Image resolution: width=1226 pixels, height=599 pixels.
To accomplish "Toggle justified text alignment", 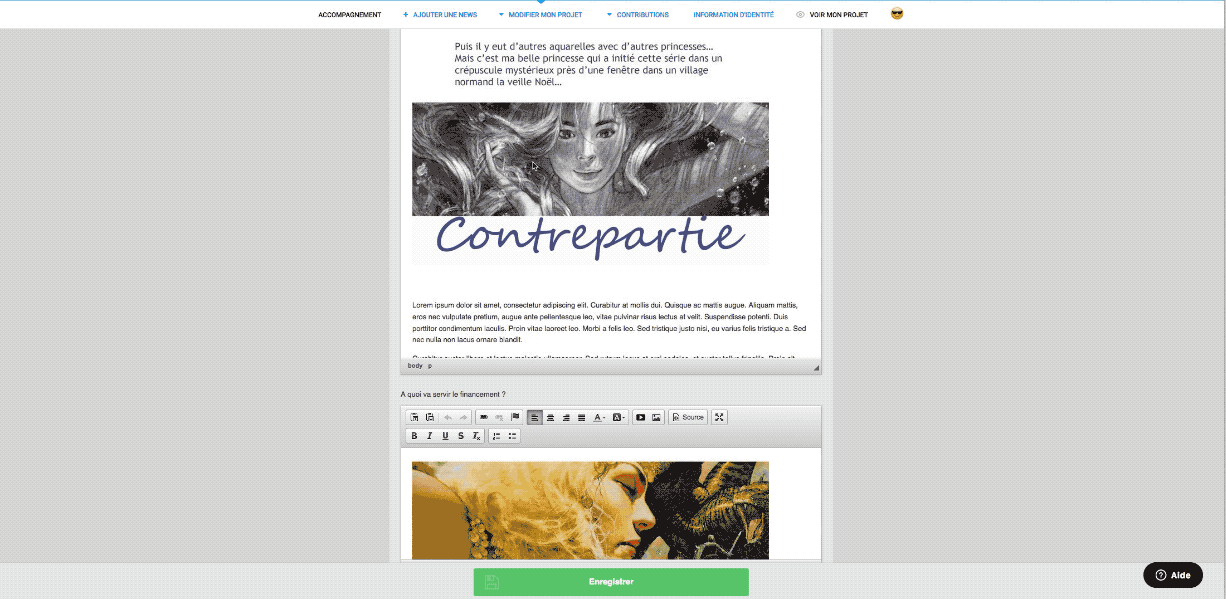I will click(x=581, y=417).
